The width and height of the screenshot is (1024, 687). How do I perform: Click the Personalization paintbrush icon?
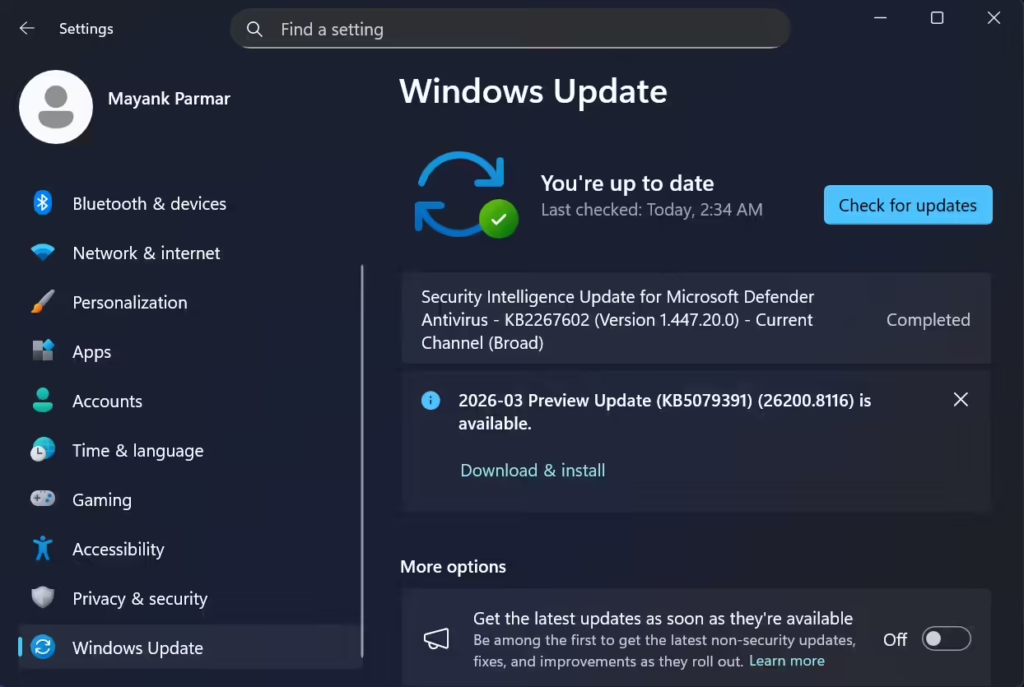42,302
